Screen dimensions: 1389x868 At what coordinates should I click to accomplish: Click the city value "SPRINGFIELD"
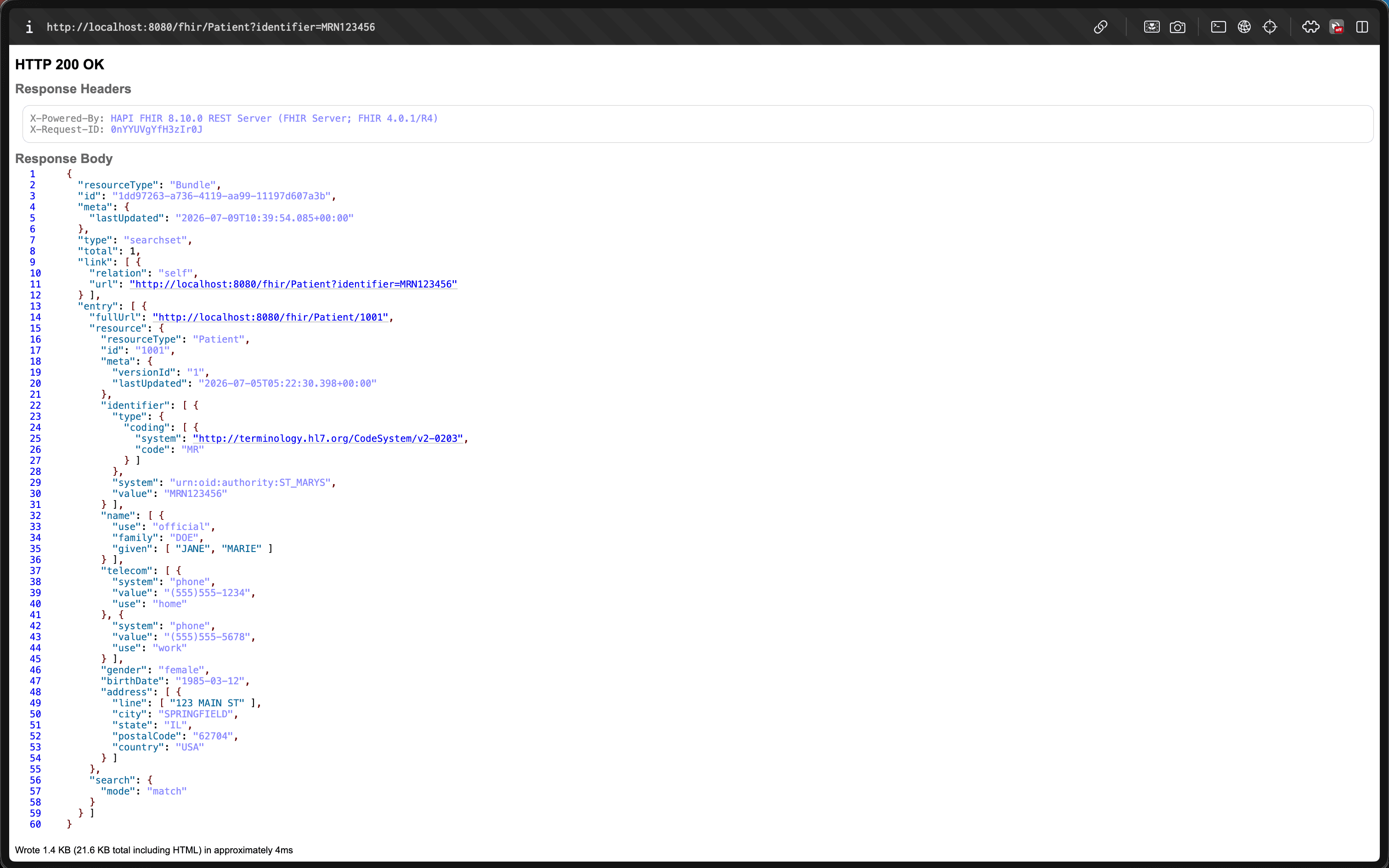click(196, 714)
